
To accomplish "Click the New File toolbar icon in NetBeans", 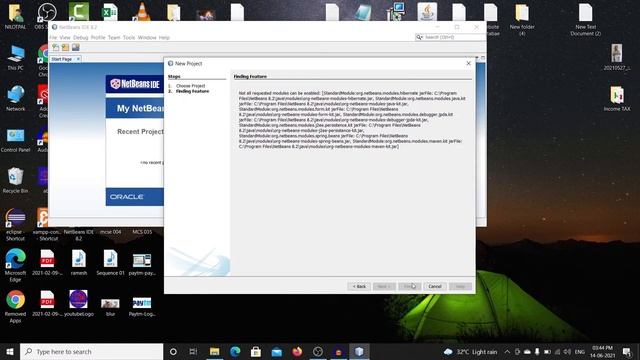I will click(56, 47).
